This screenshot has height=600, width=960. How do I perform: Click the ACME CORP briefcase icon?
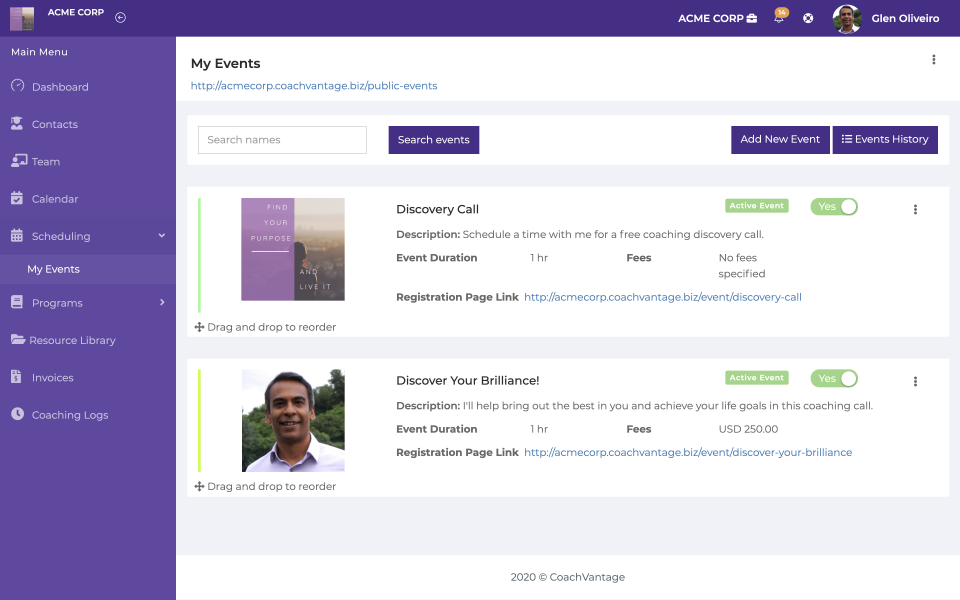click(751, 18)
